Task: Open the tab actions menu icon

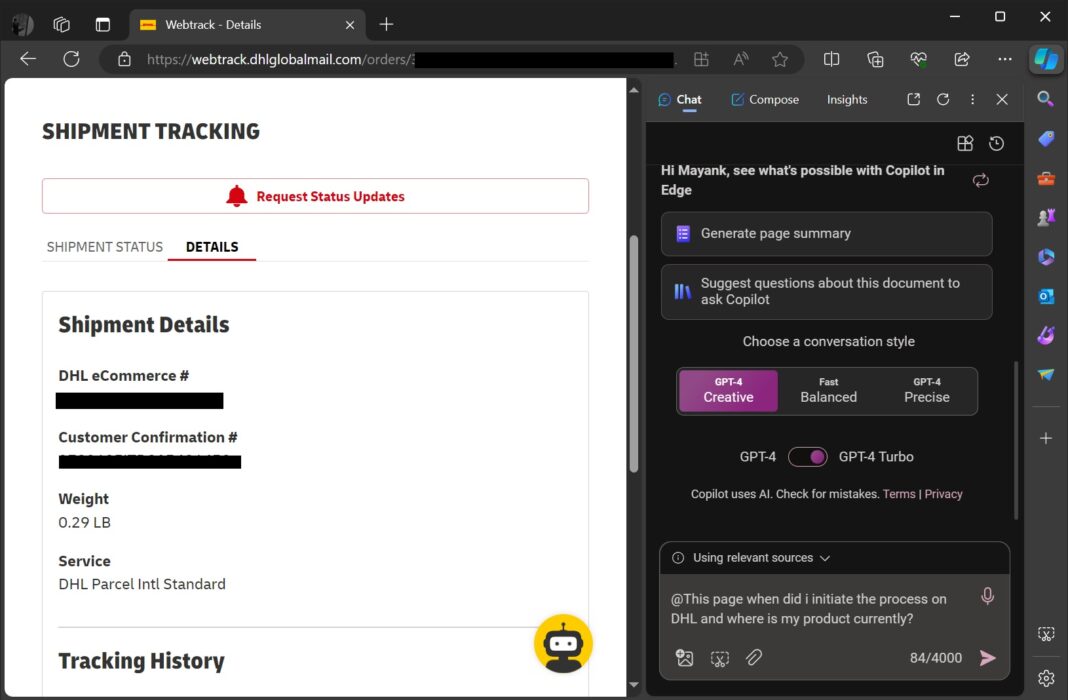Action: click(x=103, y=25)
